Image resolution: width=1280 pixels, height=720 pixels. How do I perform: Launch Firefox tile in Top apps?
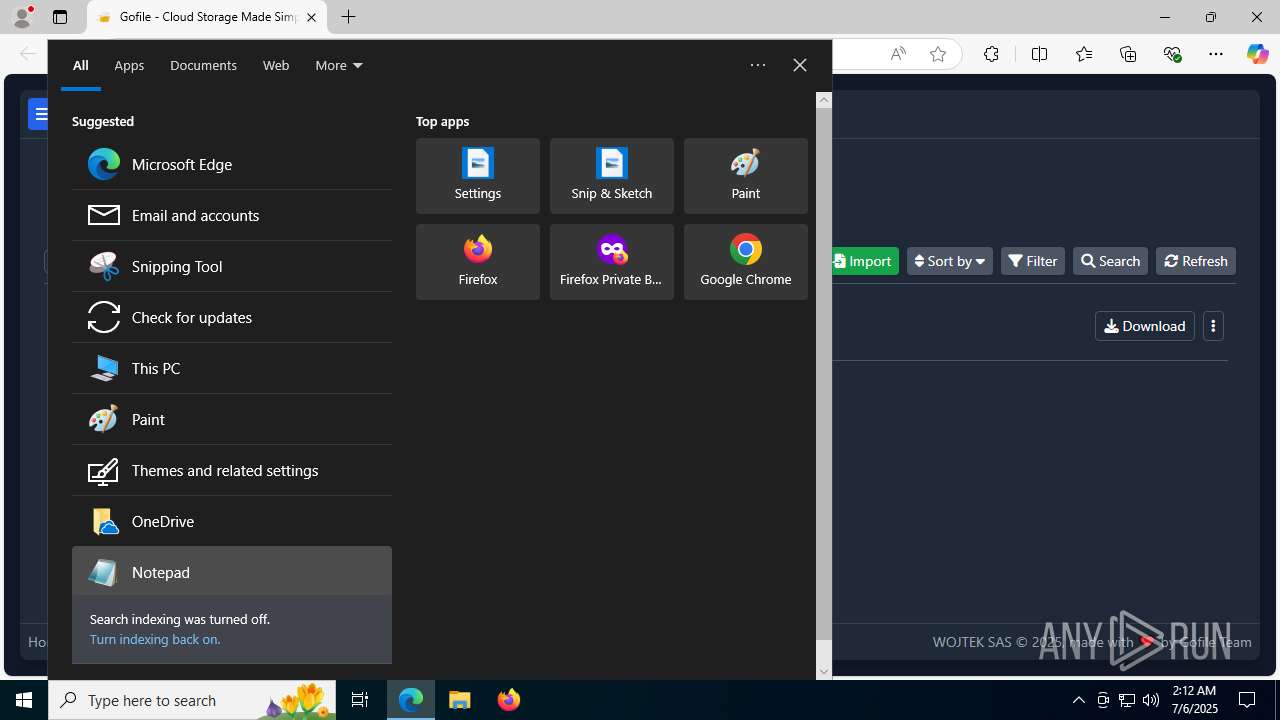coord(478,262)
